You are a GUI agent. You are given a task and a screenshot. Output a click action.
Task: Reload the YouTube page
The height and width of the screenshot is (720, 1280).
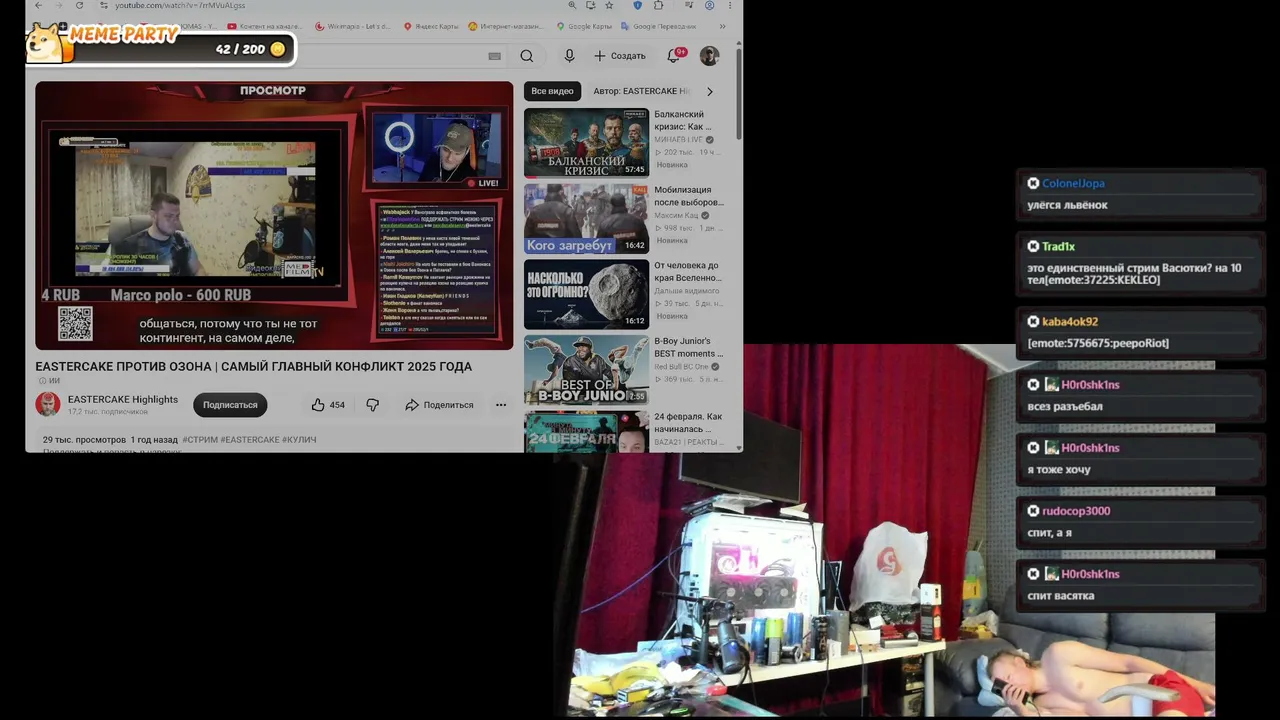click(x=79, y=5)
